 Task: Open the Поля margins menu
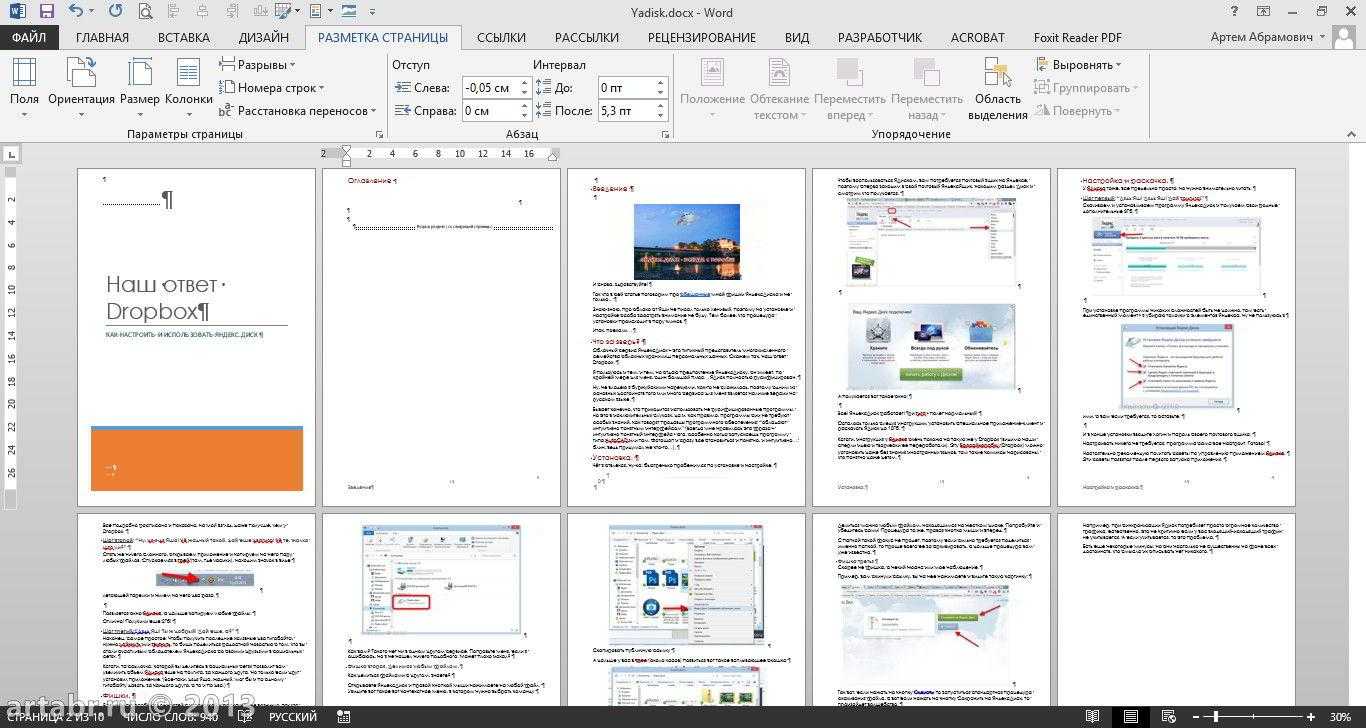24,89
